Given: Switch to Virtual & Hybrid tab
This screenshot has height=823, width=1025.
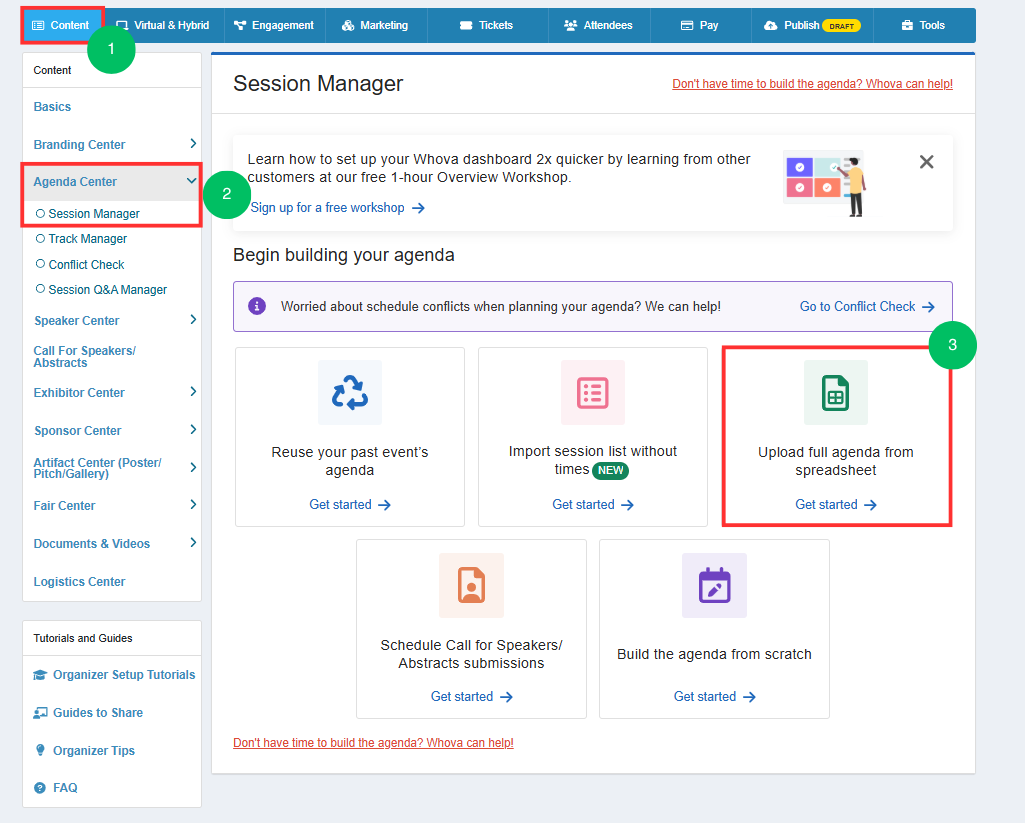Looking at the screenshot, I should (x=163, y=25).
